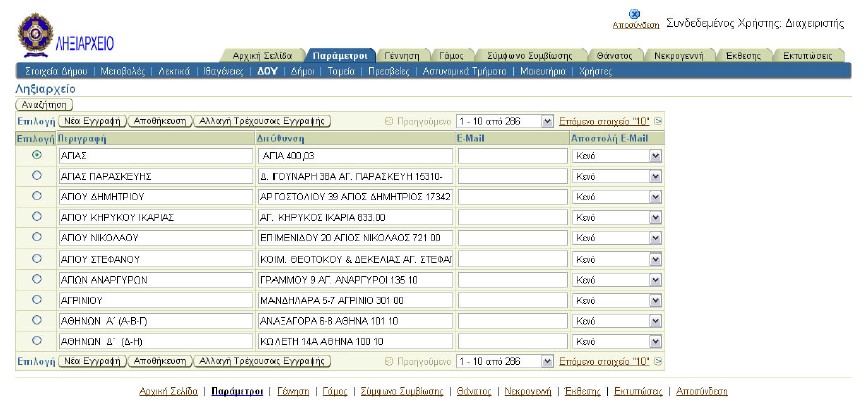
Task: Click the top Προηγούμενο arrow icon
Action: pyautogui.click(x=389, y=121)
